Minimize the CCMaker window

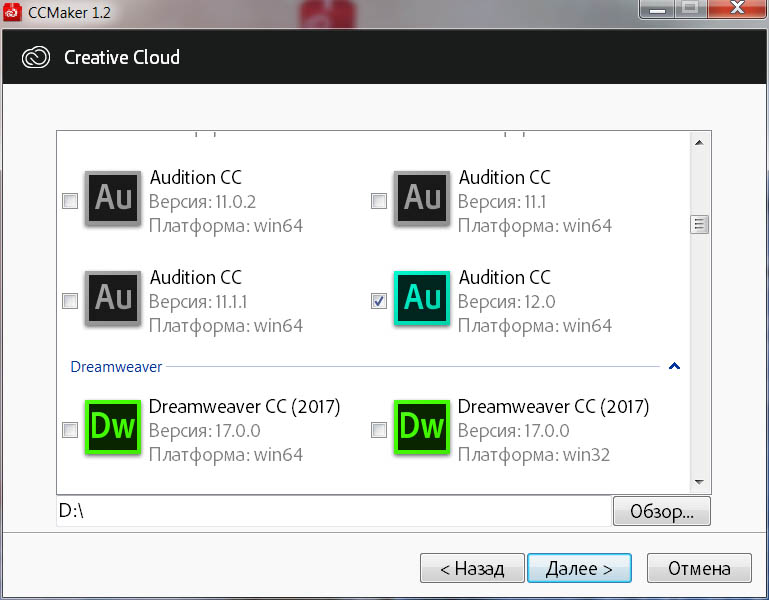(657, 9)
